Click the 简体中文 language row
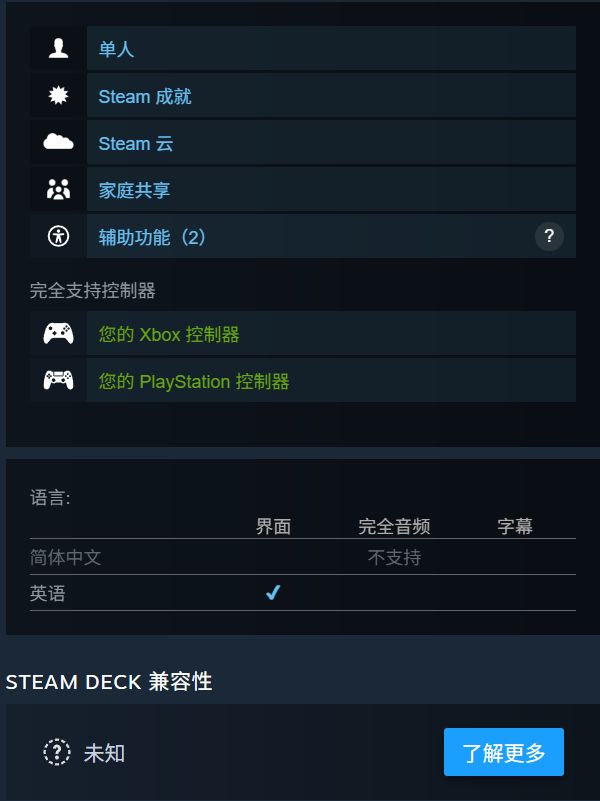Screen dimensions: 600x801 (x=66, y=557)
